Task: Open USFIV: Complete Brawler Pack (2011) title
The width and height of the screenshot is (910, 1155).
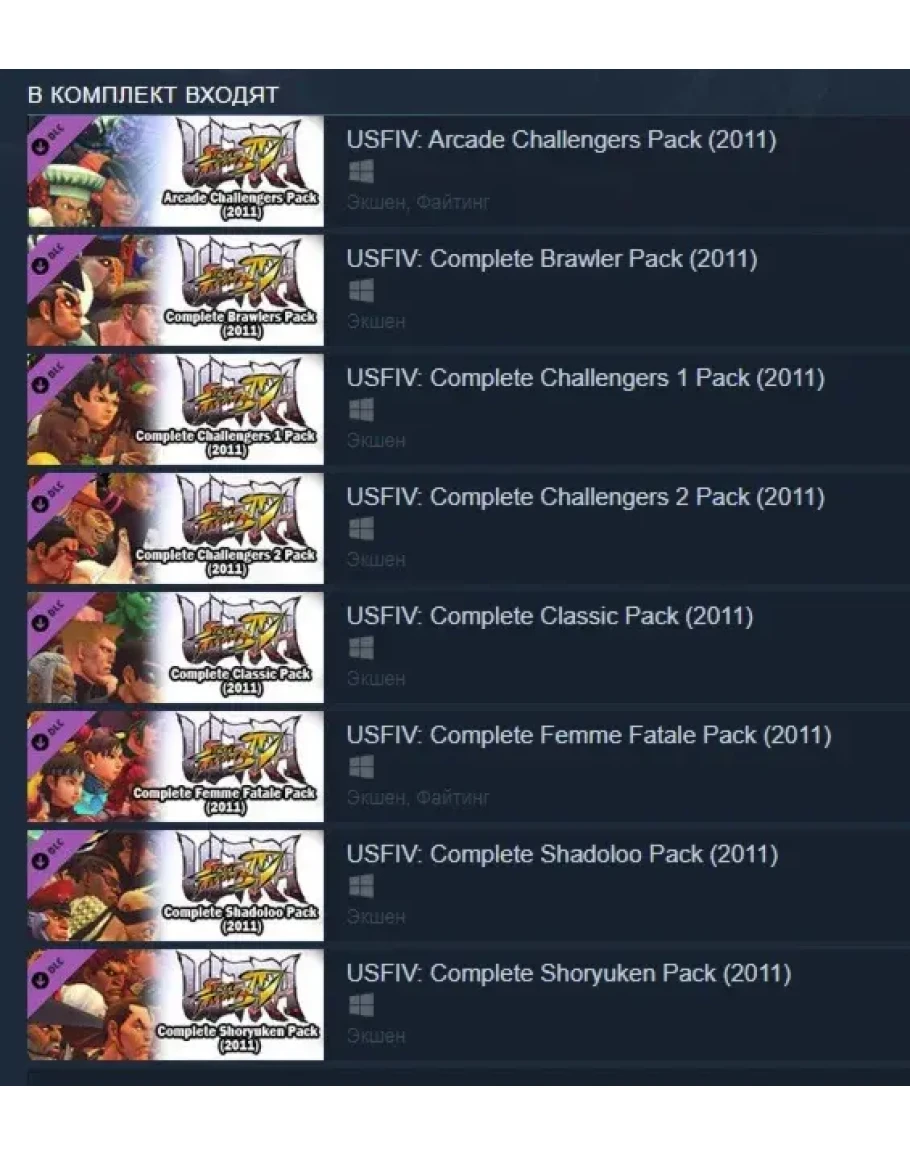Action: pyautogui.click(x=552, y=259)
